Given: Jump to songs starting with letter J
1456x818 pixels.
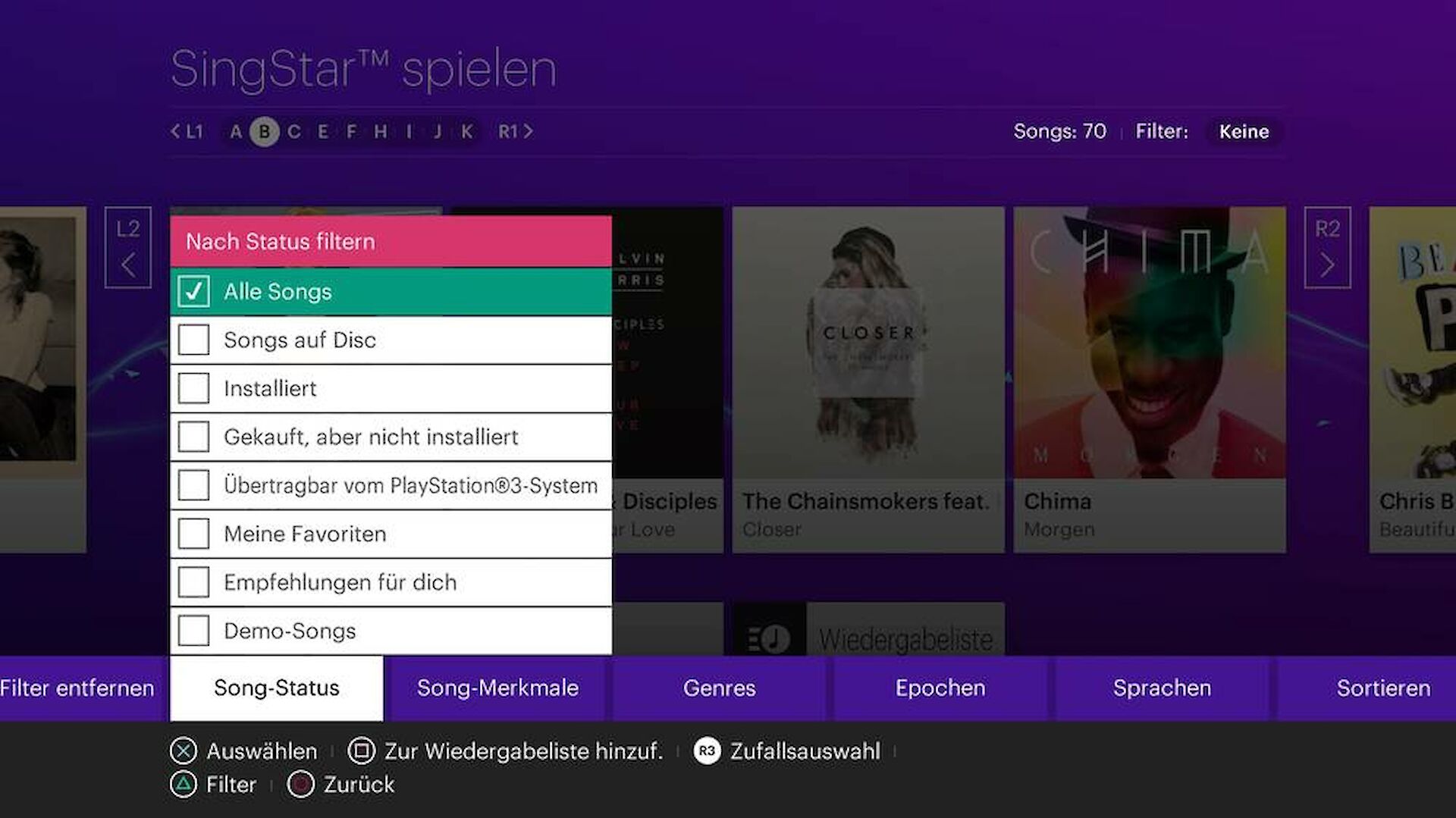Looking at the screenshot, I should (x=438, y=131).
